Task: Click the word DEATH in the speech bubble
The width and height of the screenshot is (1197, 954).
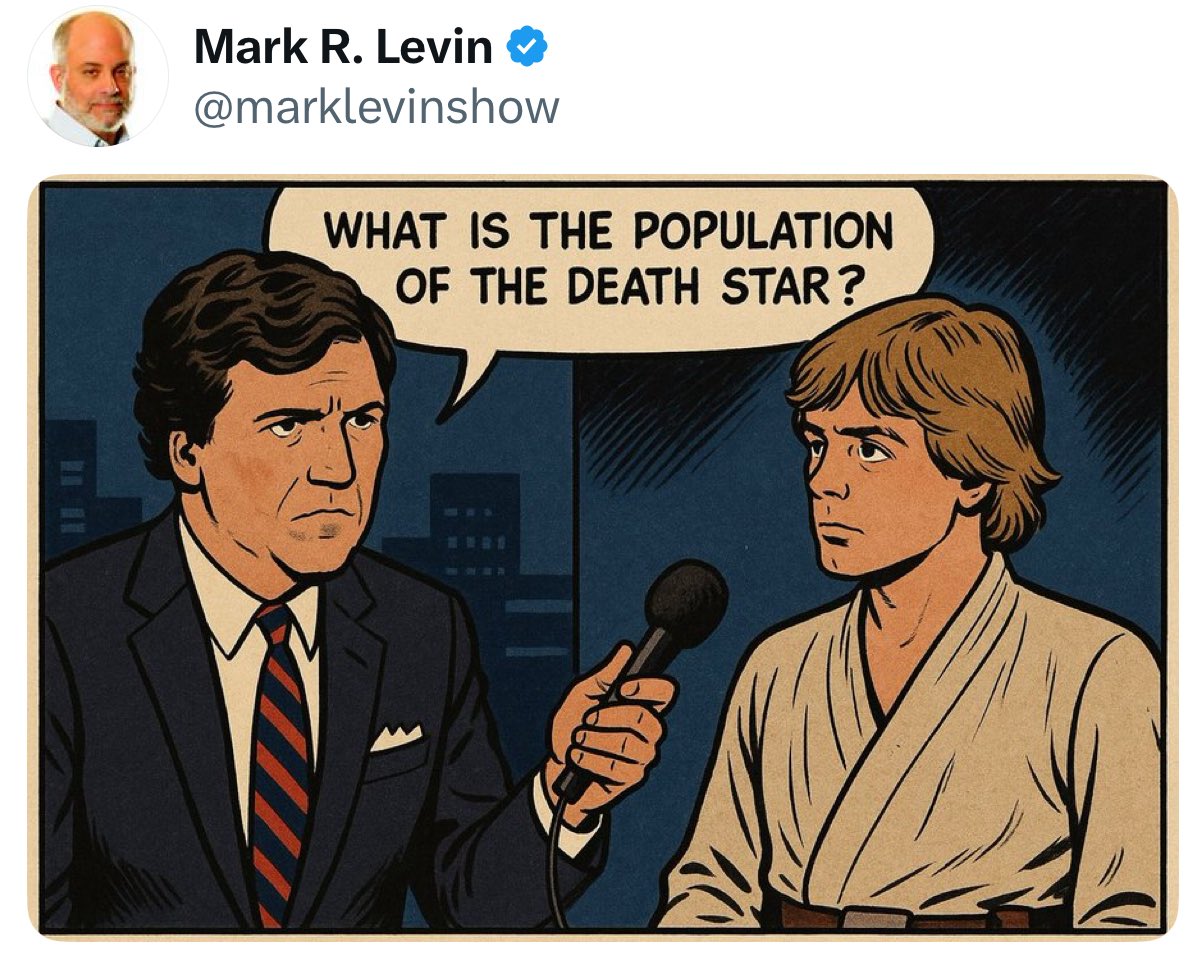Action: (x=632, y=287)
